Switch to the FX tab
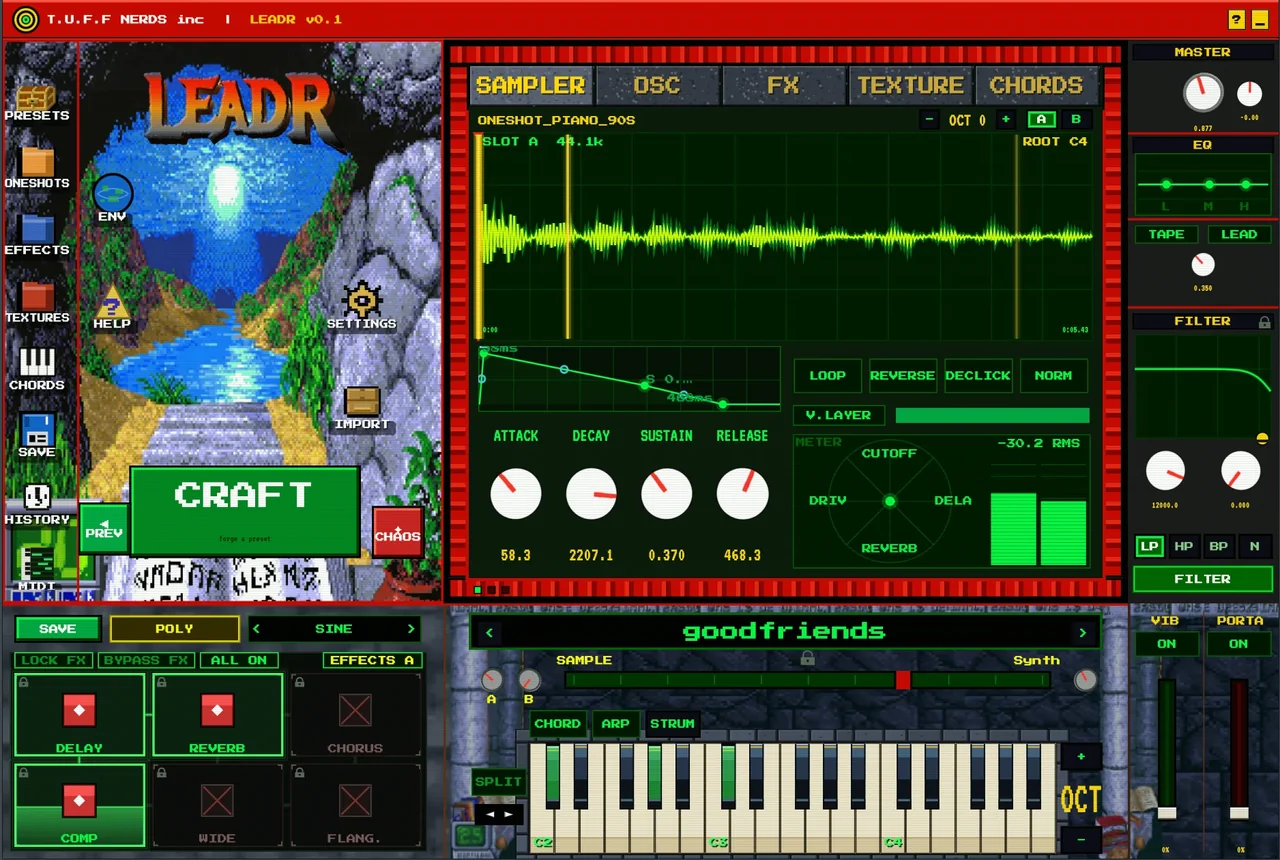Screen dimensions: 1280x860 [x=783, y=85]
